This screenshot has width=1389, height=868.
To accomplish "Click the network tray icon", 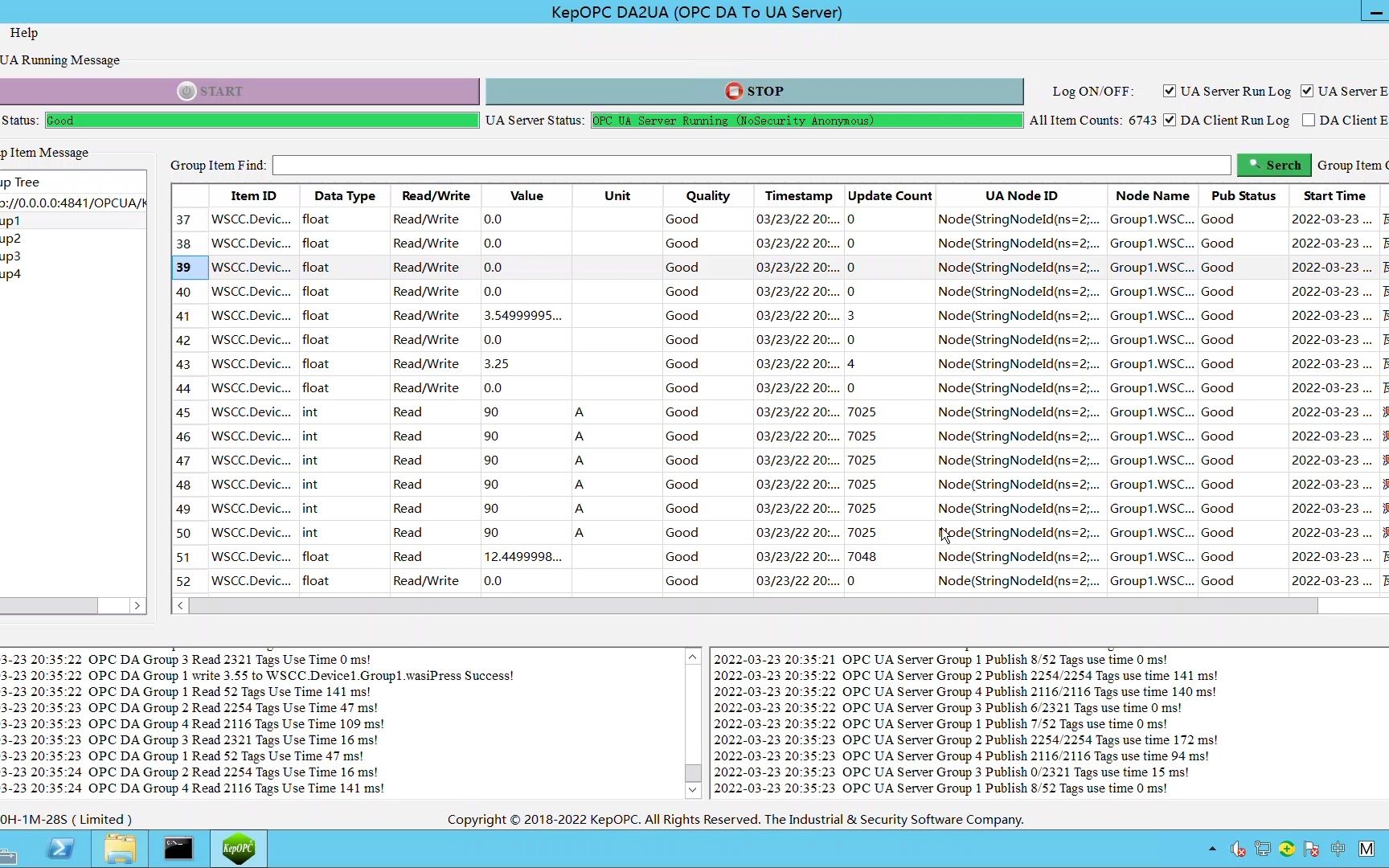I will click(x=1263, y=849).
